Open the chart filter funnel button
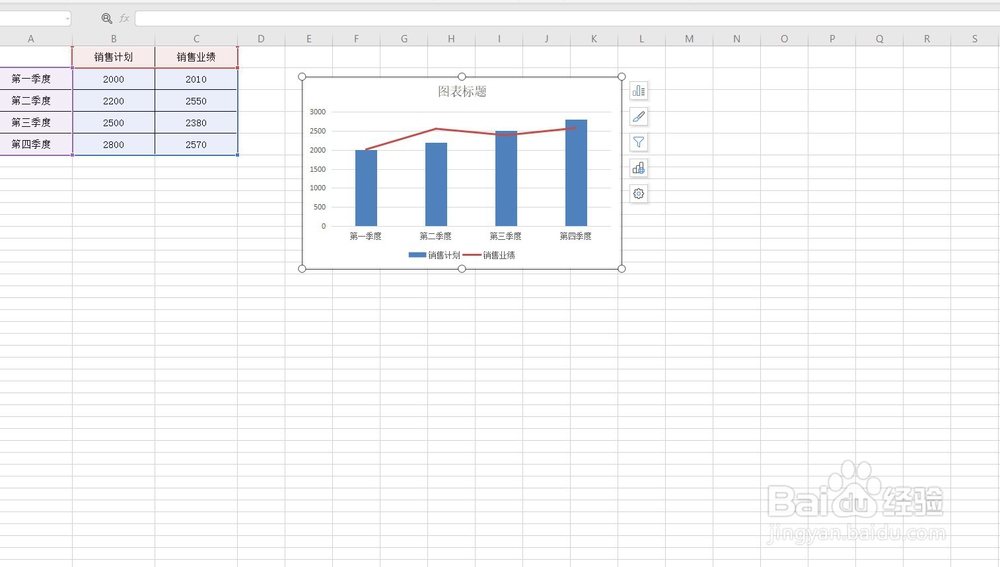This screenshot has width=1000, height=567. (x=638, y=142)
